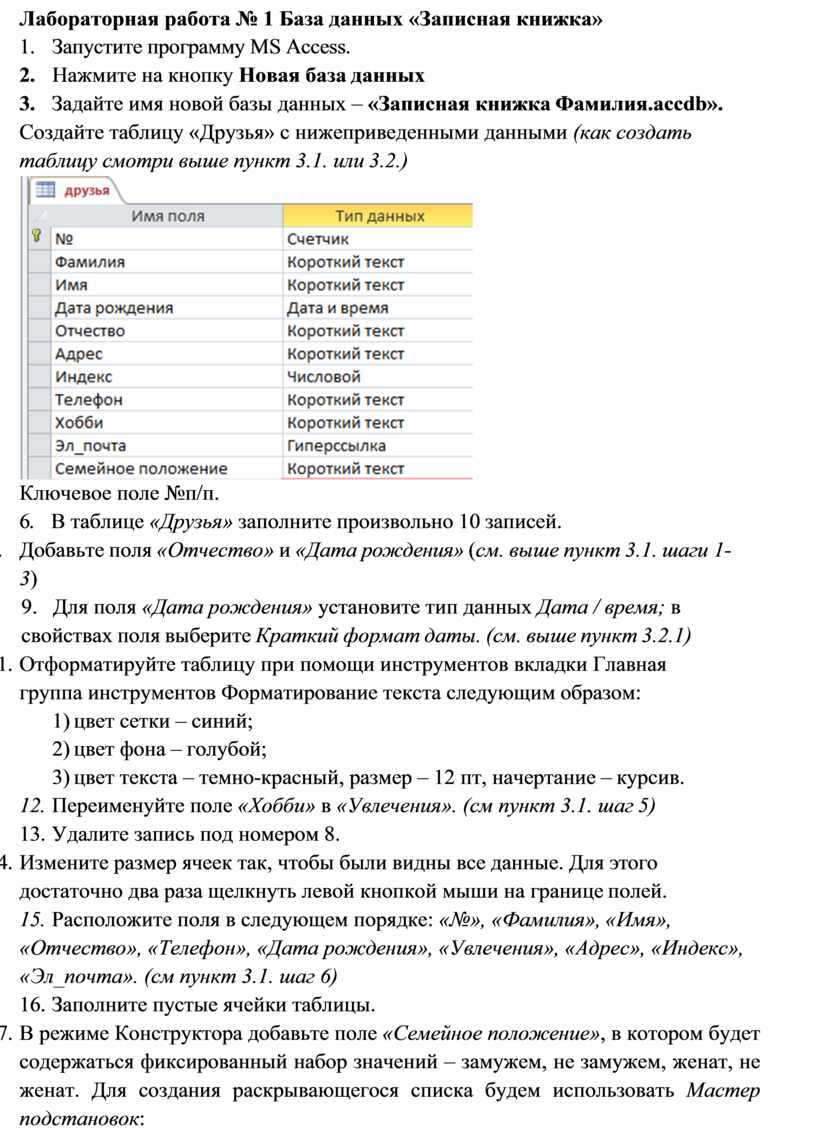Click the Счетчик data type cell
The image size is (816, 1136).
pyautogui.click(x=378, y=238)
